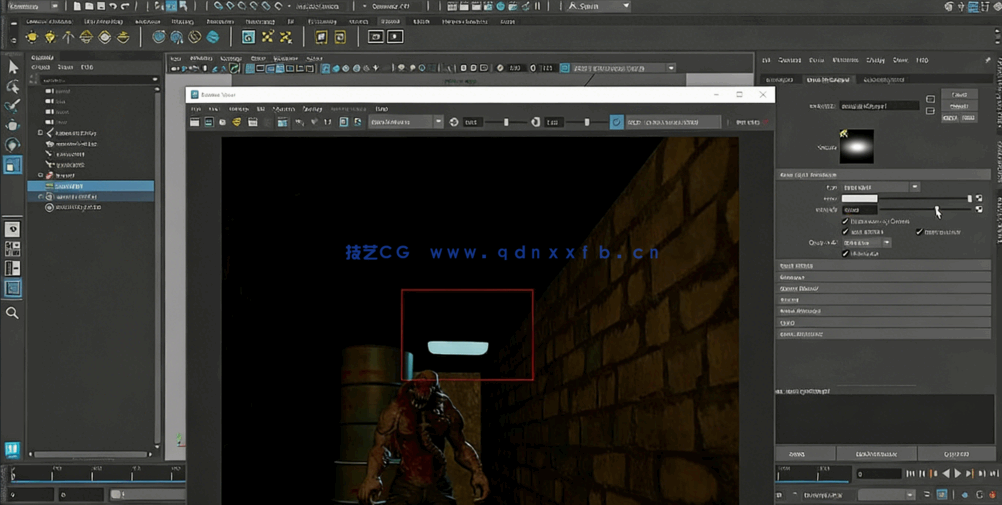Open the Decay Rate dropdown
The image size is (1002, 505).
click(x=886, y=243)
